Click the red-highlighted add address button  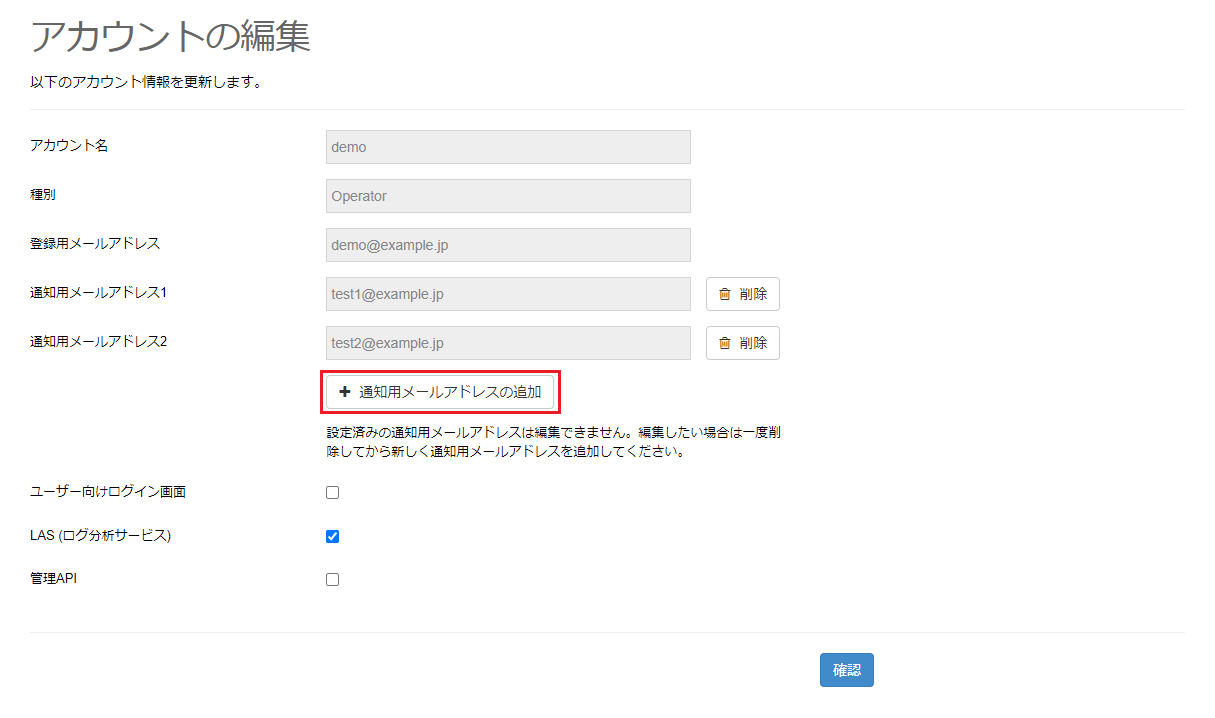click(x=441, y=392)
